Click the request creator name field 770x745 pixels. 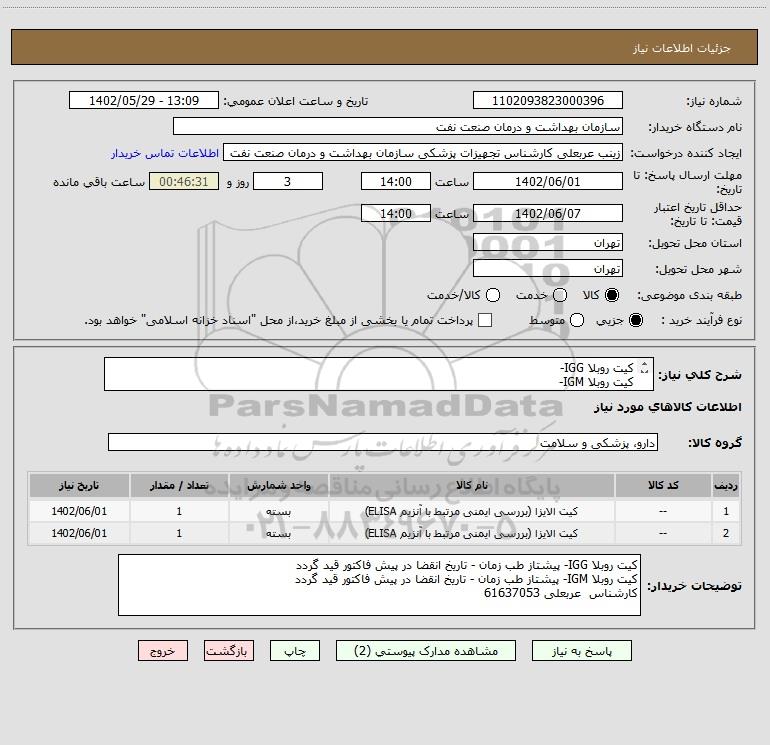click(x=423, y=153)
